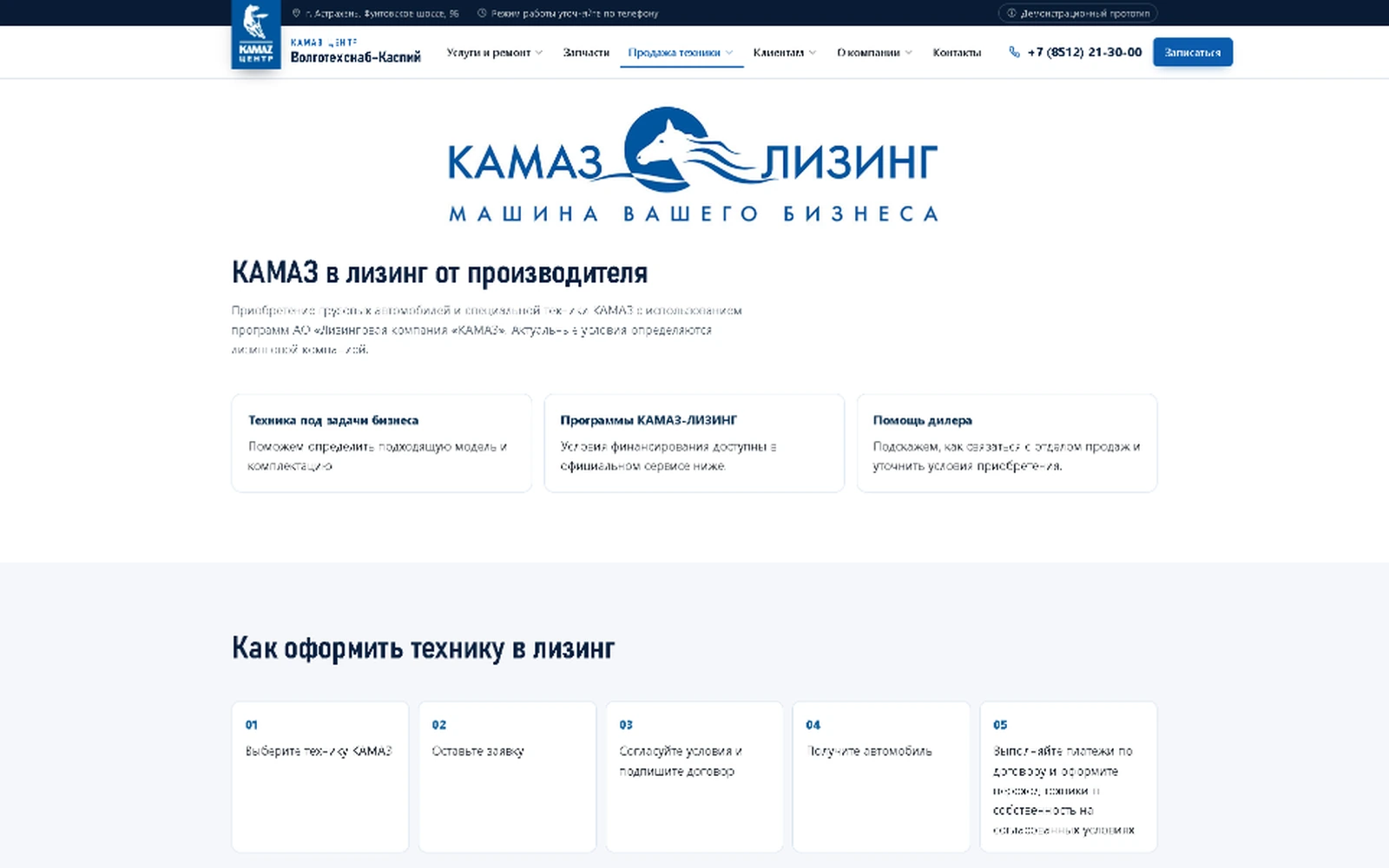Viewport: 1389px width, 868px height.
Task: Open the Продажа техники menu label
Action: 674,52
